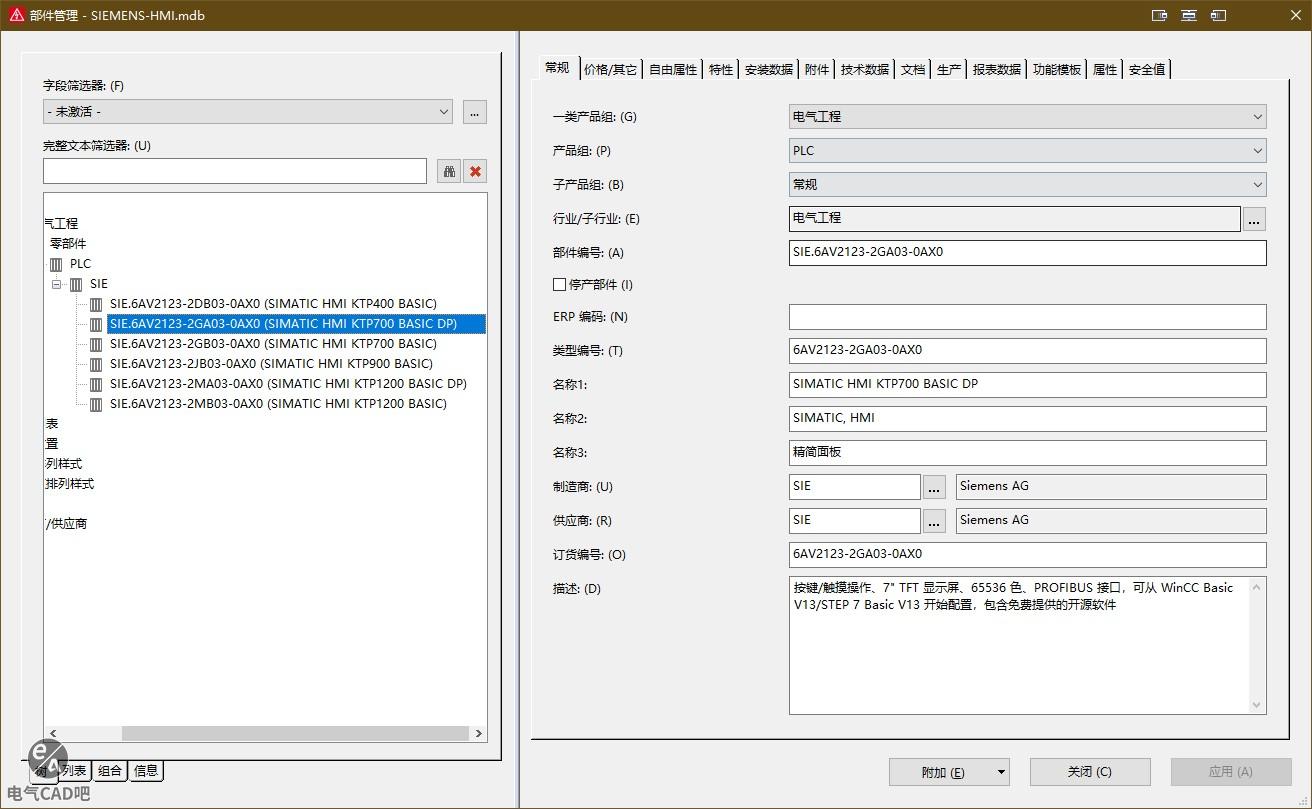
Task: Click PLC node icon in tree
Action: [56, 264]
